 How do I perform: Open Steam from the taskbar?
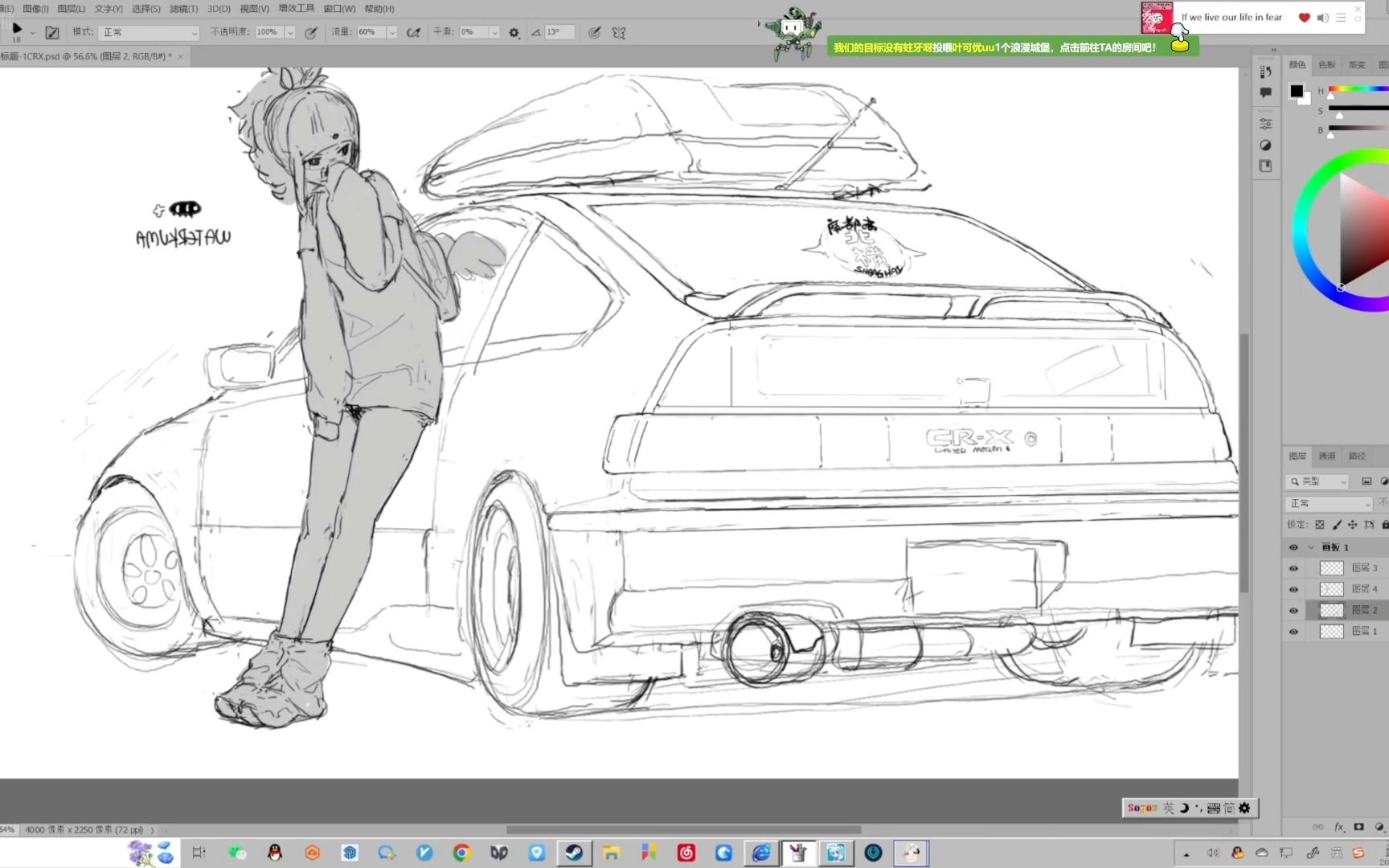point(574,853)
